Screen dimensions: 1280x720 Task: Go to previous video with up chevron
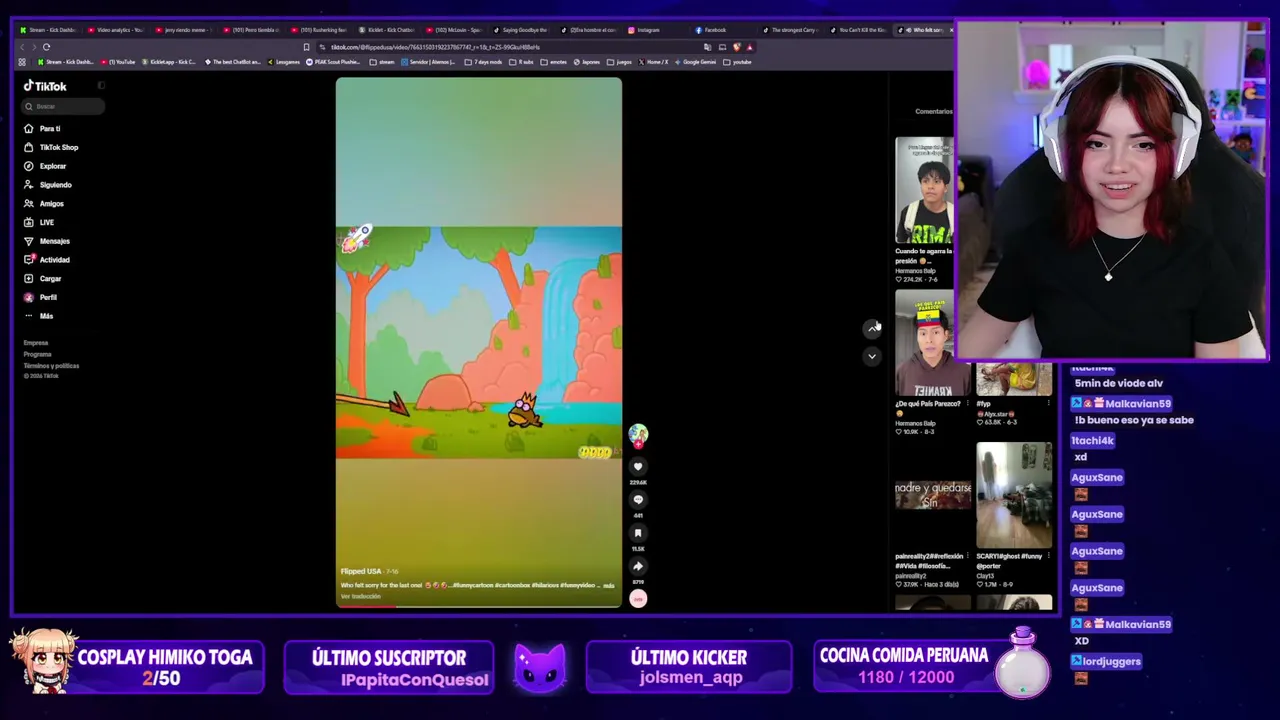pyautogui.click(x=872, y=328)
